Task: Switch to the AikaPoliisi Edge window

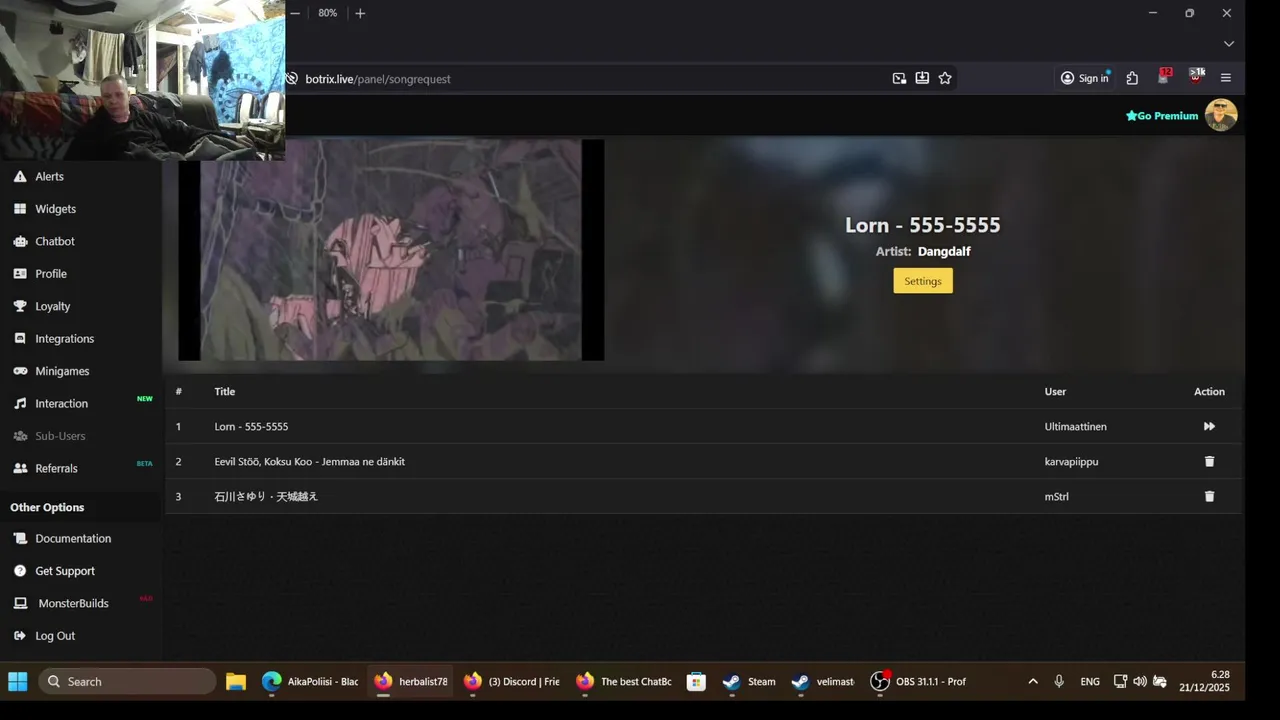Action: coord(310,682)
